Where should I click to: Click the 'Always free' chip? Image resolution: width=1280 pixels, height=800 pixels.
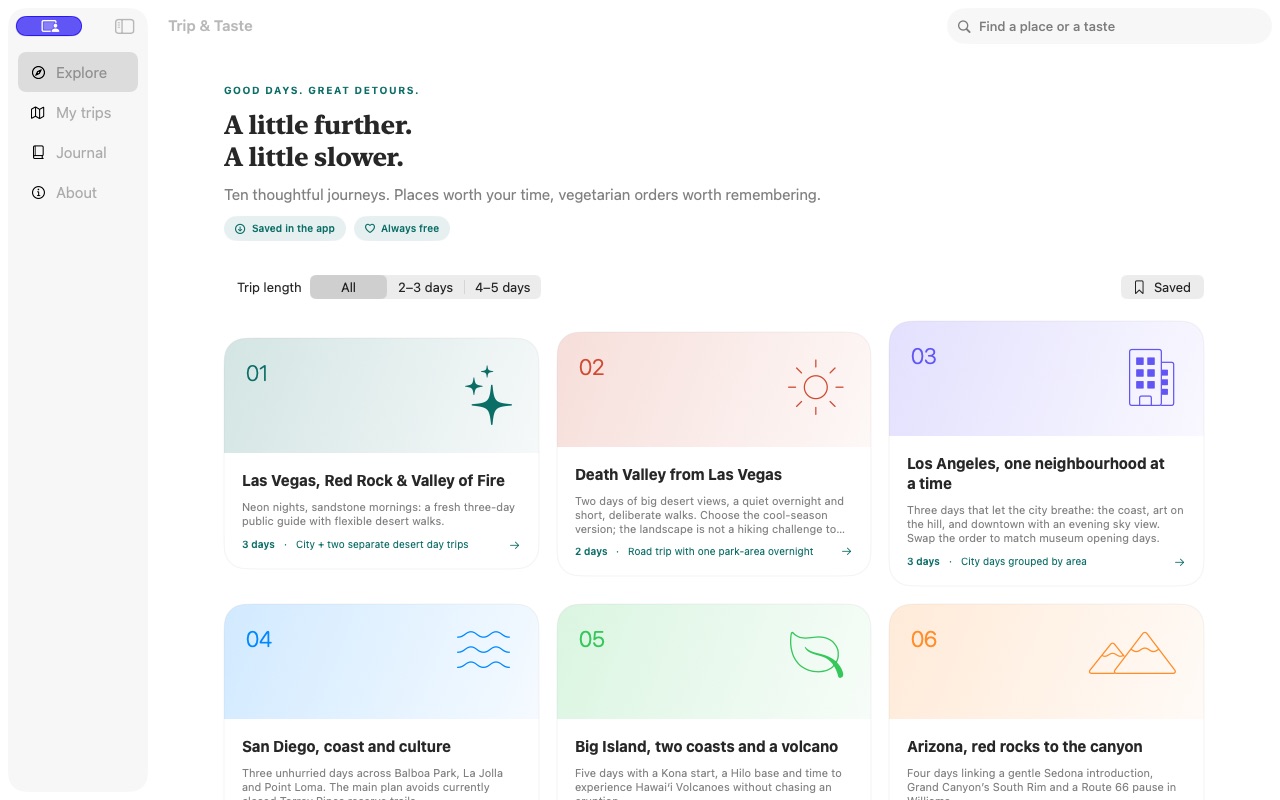pyautogui.click(x=402, y=228)
